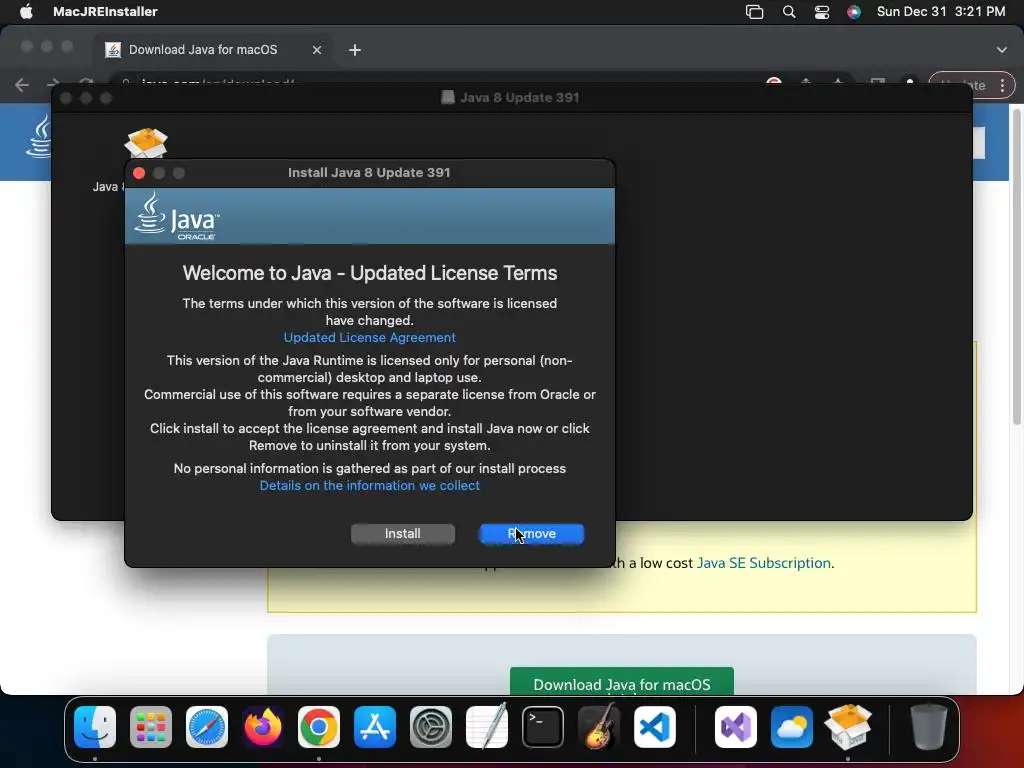Image resolution: width=1024 pixels, height=768 pixels.
Task: Close the Download Java for macOS tab
Action: tap(317, 50)
